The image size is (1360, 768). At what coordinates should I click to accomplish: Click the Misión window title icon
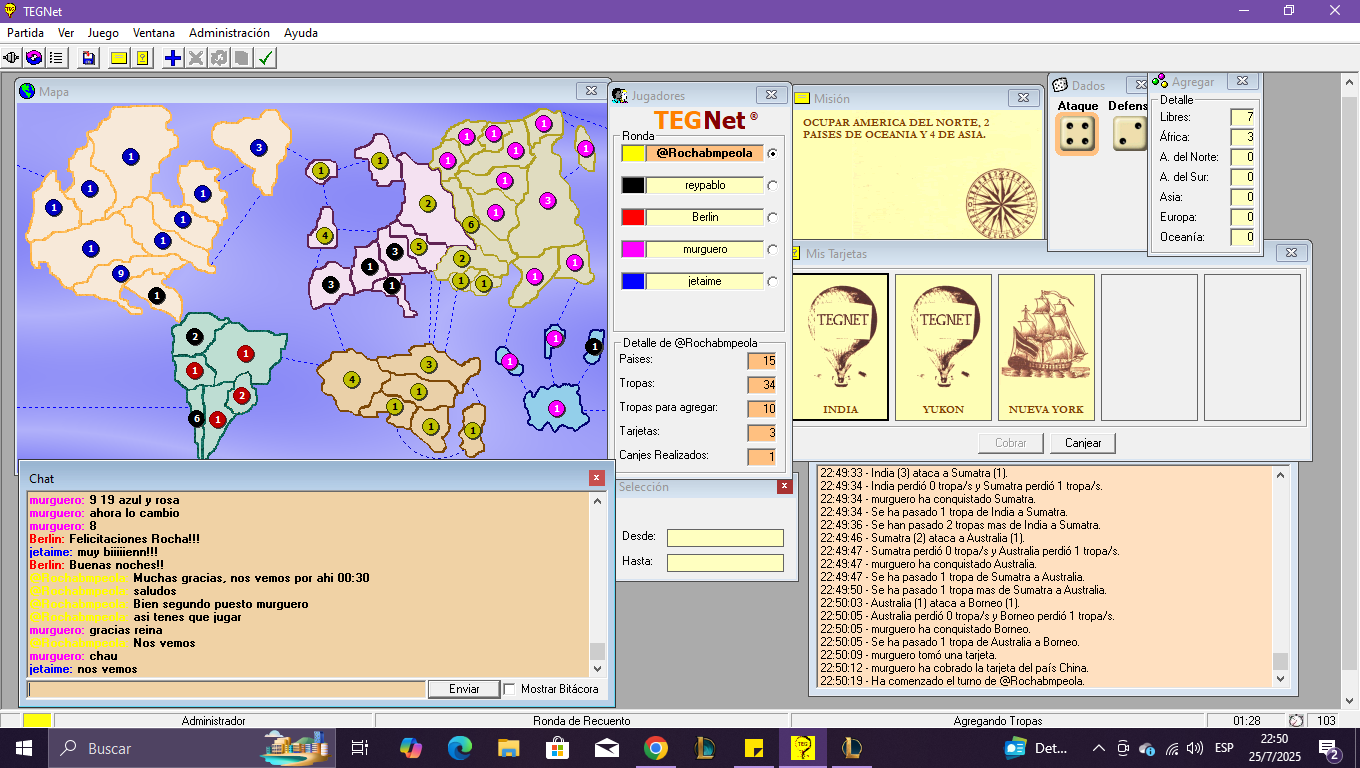[x=802, y=98]
